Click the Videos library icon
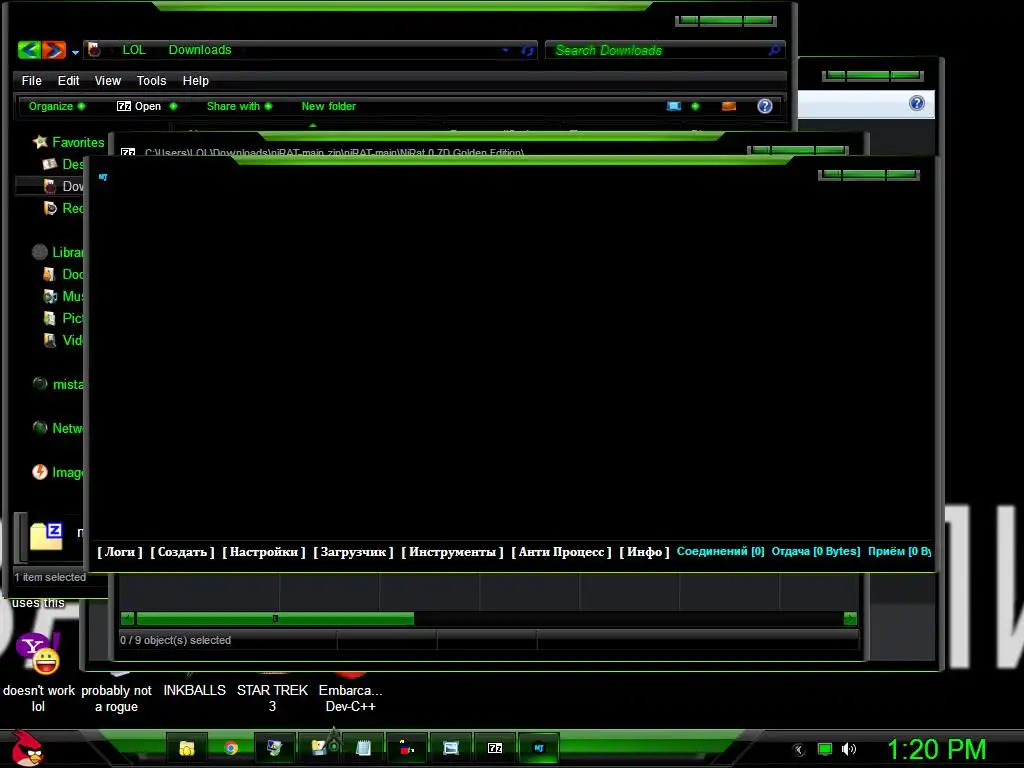The image size is (1024, 768). coord(50,340)
